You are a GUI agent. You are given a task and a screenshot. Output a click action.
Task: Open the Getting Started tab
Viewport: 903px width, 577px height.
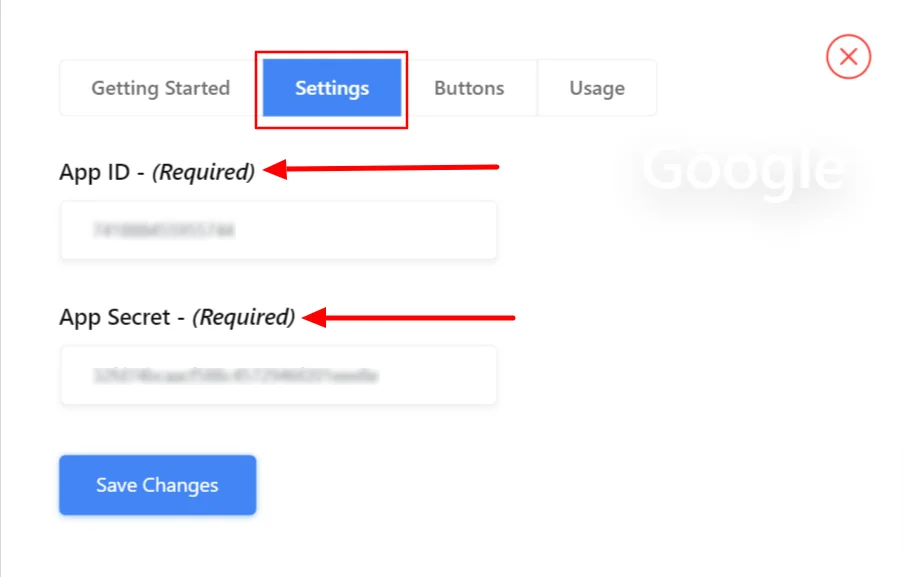point(160,88)
